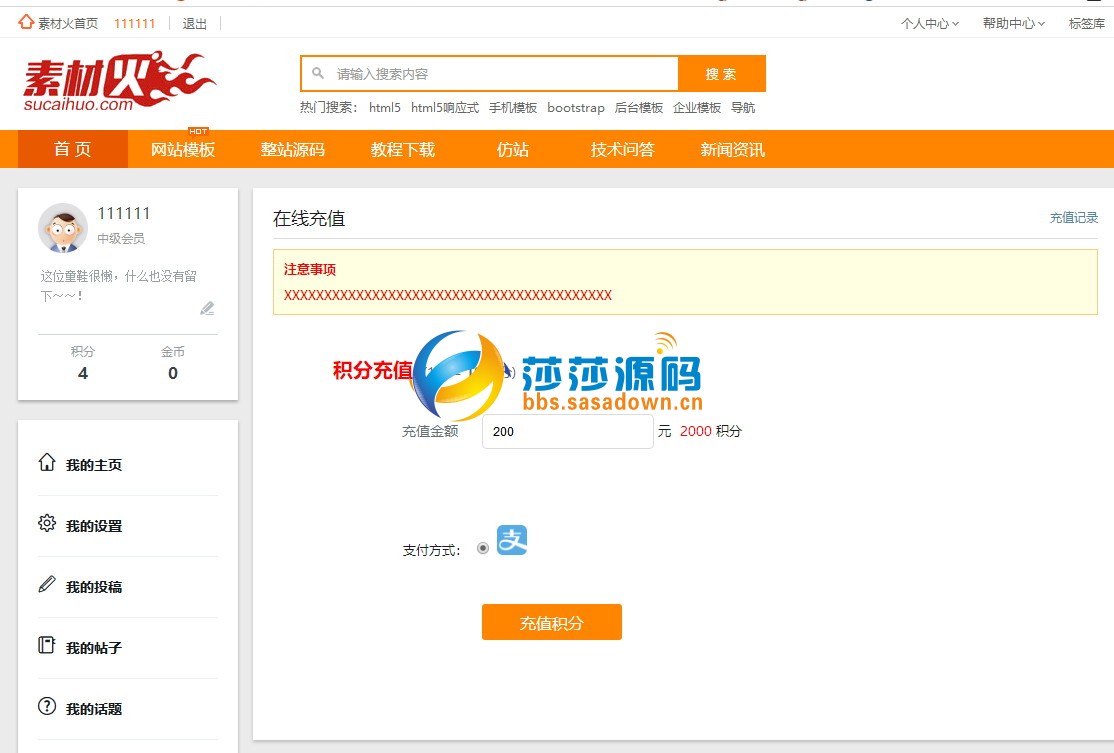
Task: Click hot search term 导航
Action: tap(743, 107)
